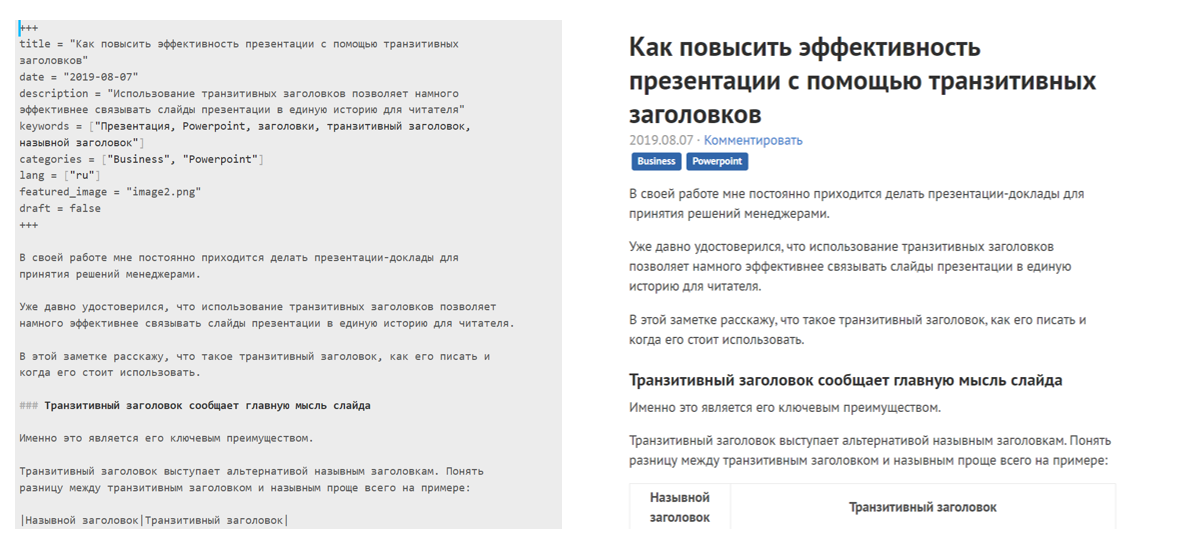Screen dimensions: 1201x546
Task: Click the opening +++ front matter delimiter
Action: tap(28, 28)
